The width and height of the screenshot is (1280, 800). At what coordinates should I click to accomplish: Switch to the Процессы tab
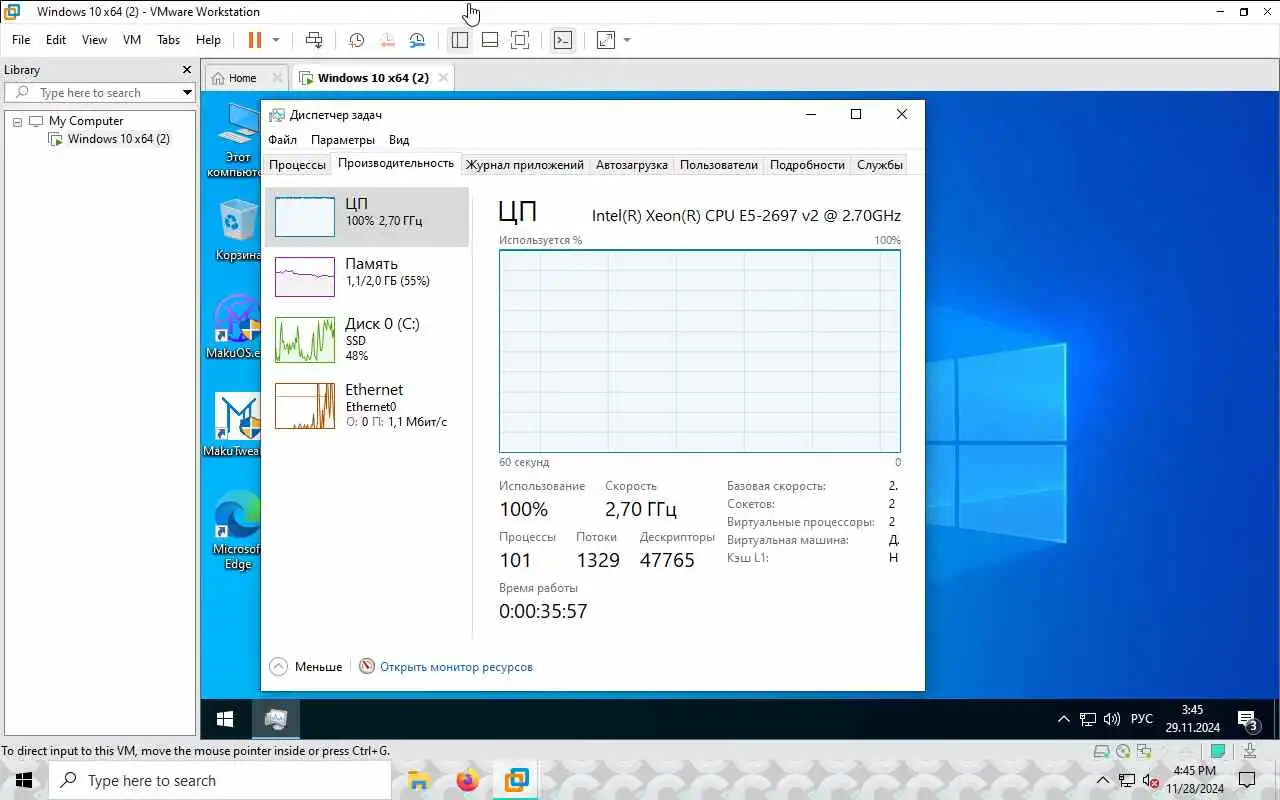tap(297, 165)
